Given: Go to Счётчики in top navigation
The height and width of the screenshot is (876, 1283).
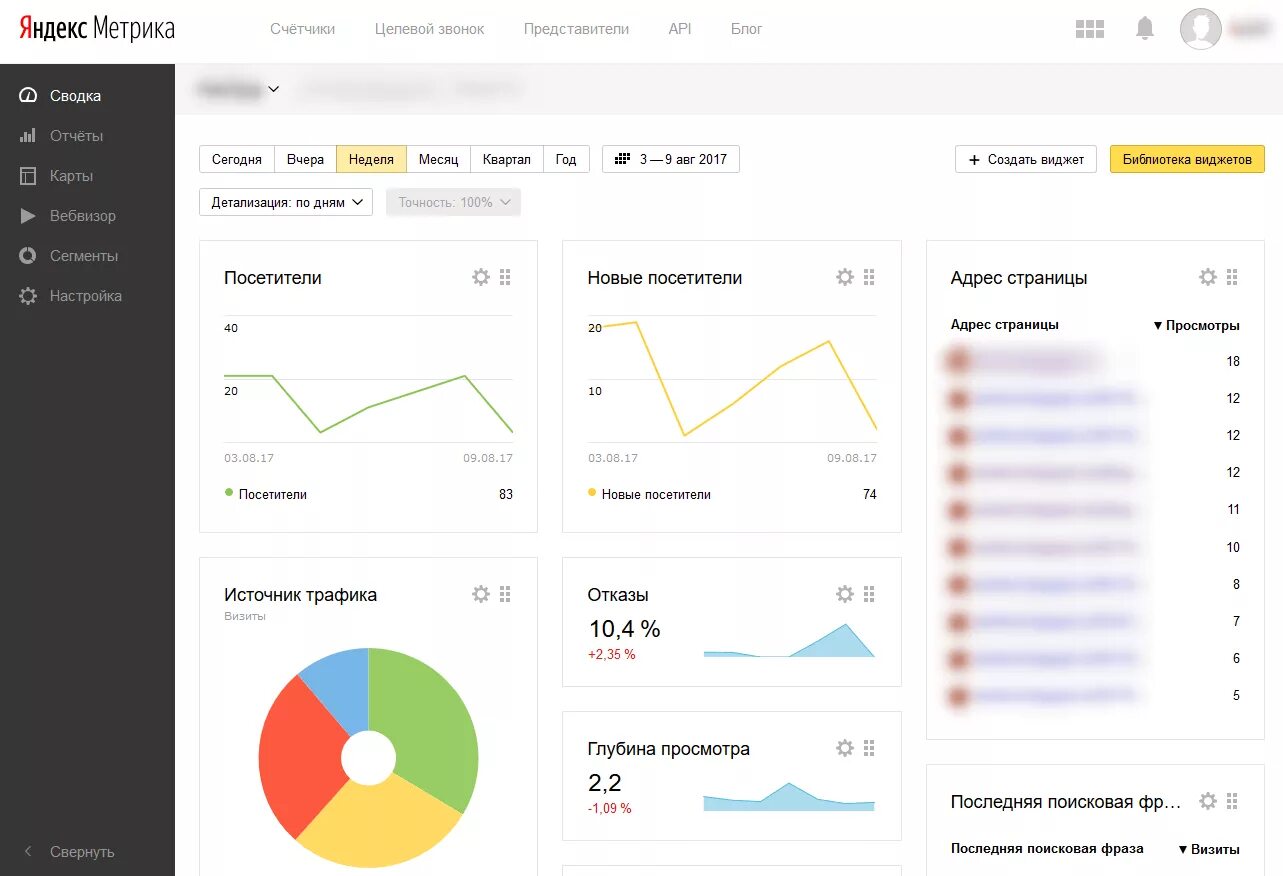Looking at the screenshot, I should (303, 29).
